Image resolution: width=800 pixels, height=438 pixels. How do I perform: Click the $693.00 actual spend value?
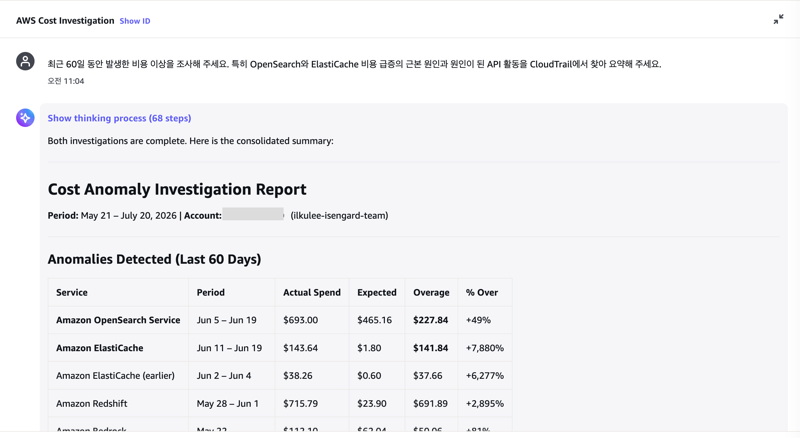point(301,320)
